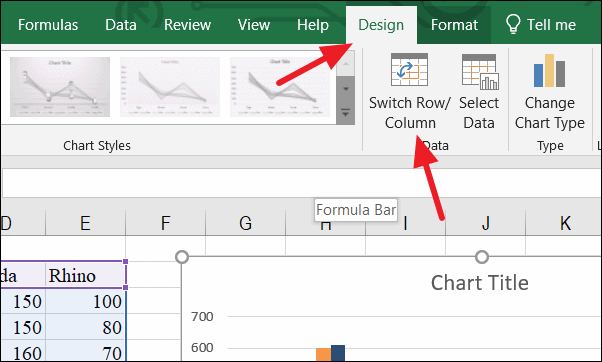Click the Switch Row/Column icon

(x=409, y=70)
